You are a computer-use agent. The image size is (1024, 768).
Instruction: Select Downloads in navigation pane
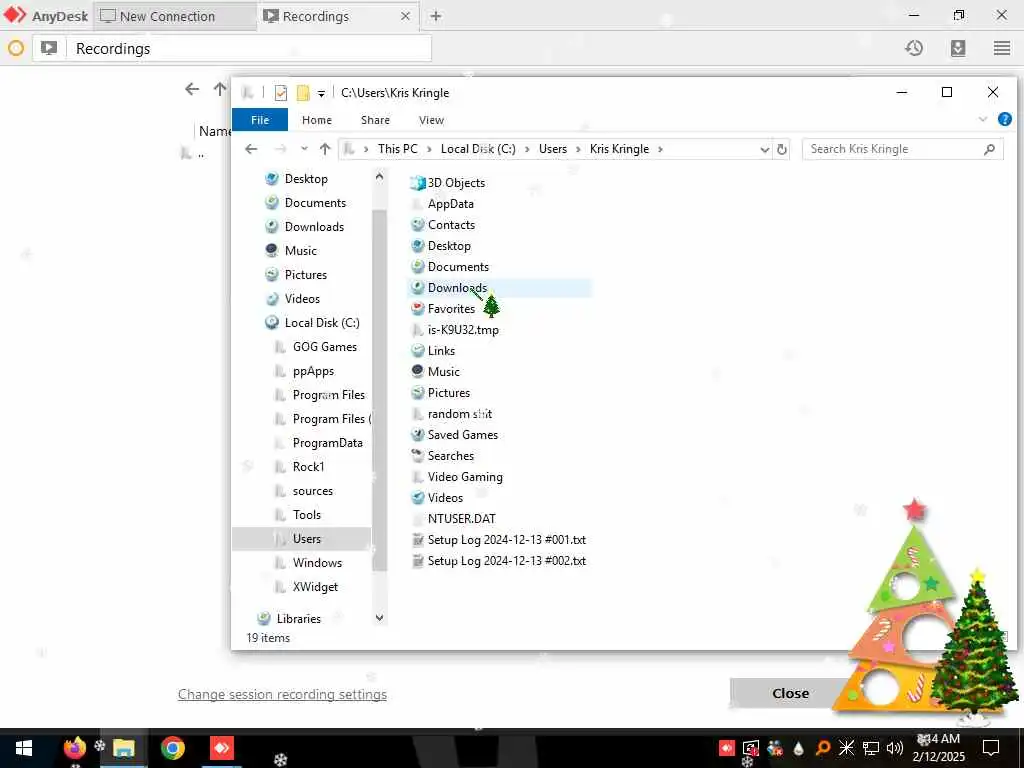pyautogui.click(x=314, y=227)
